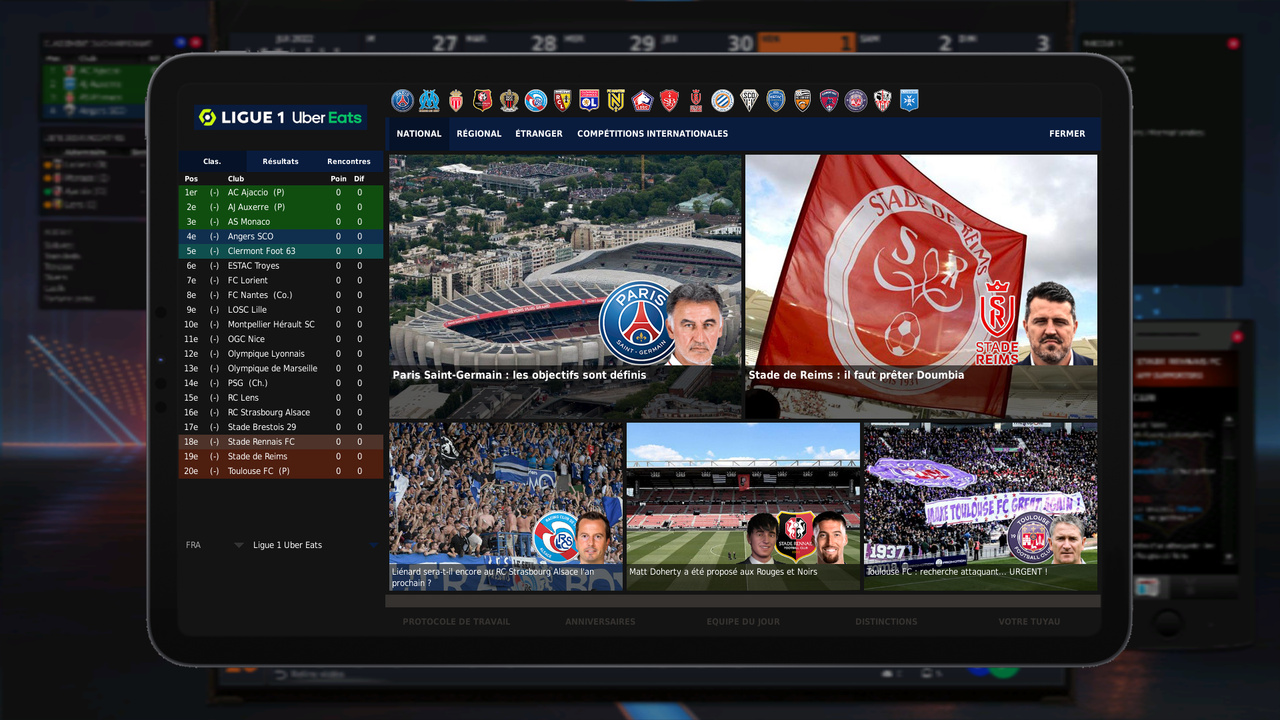
Task: Open the Résultats tab
Action: [x=281, y=161]
